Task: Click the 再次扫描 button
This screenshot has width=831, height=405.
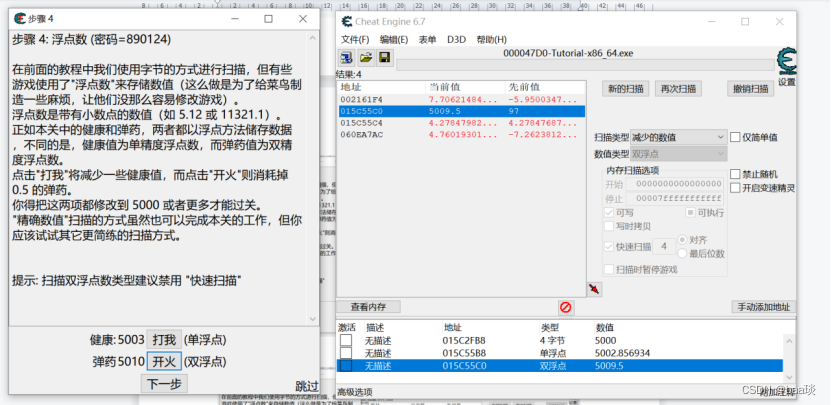Action: point(678,89)
